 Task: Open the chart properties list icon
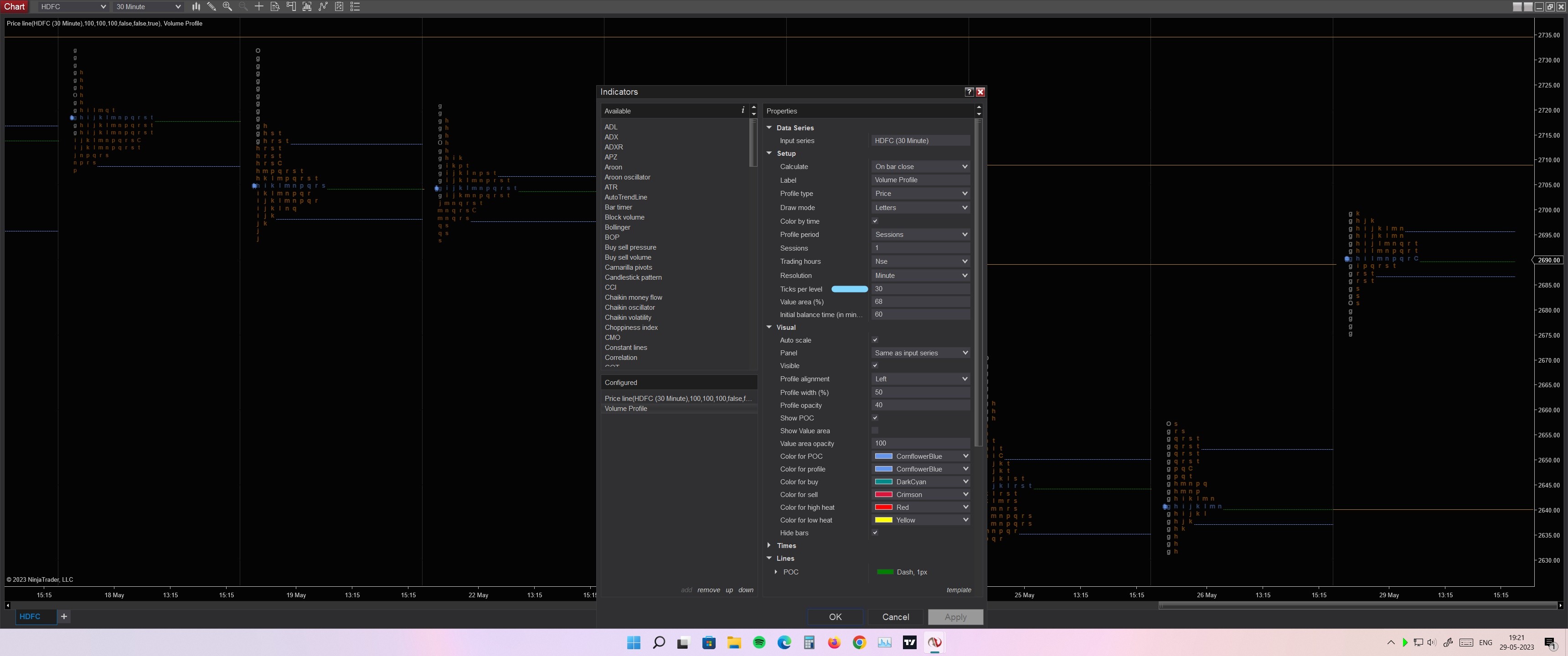[x=356, y=6]
